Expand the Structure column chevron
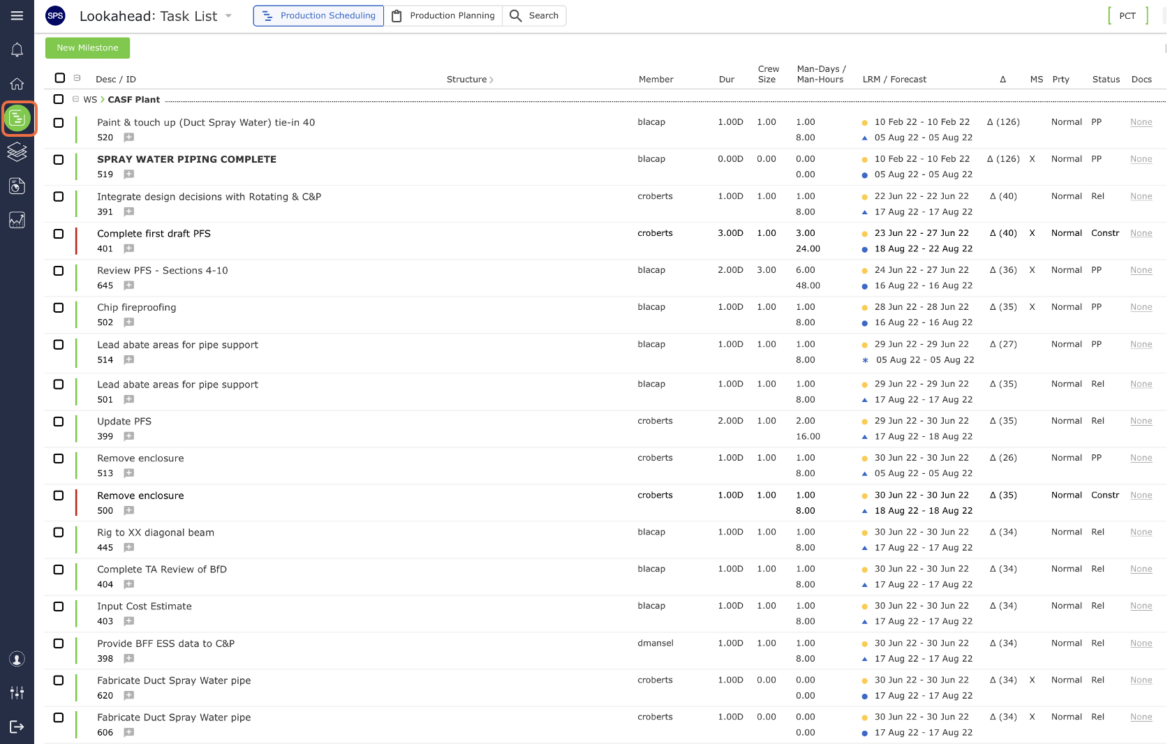Screen dimensions: 1170x744 coord(492,79)
